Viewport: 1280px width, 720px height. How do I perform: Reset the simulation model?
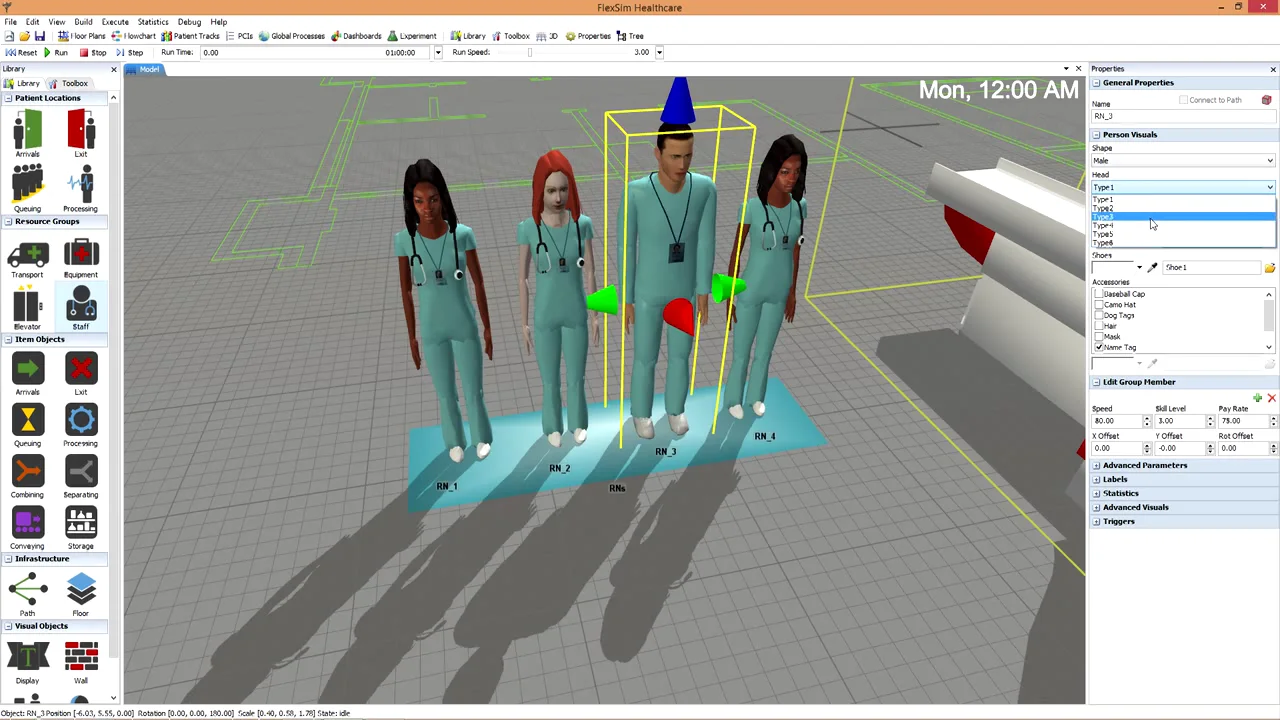click(21, 52)
